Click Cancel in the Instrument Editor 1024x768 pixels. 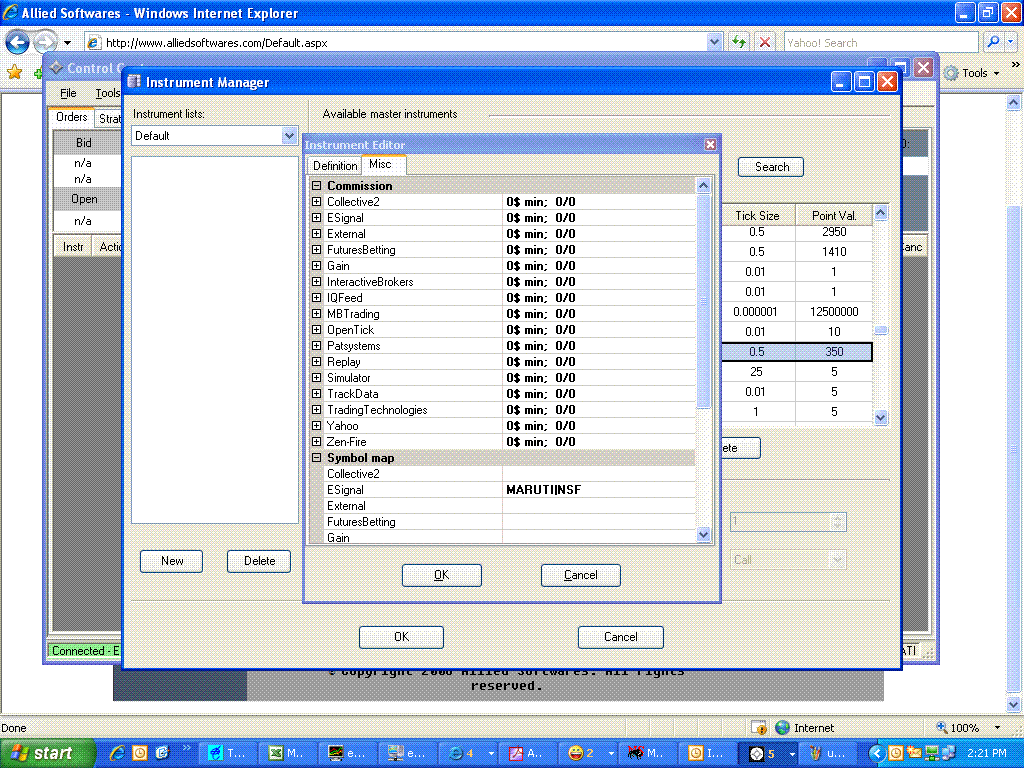click(581, 575)
